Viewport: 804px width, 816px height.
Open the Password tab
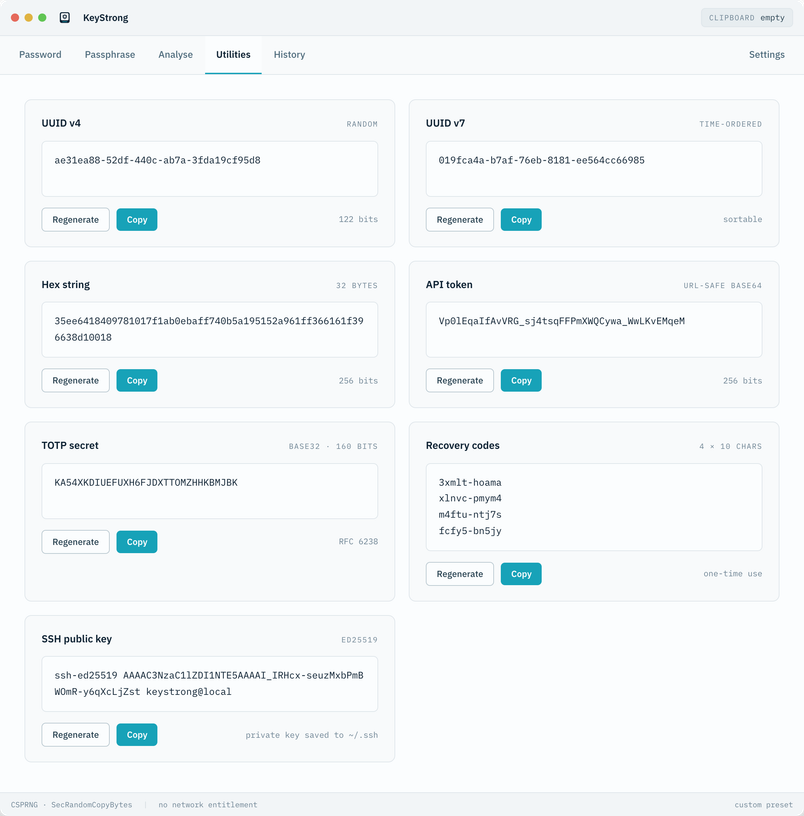pyautogui.click(x=40, y=55)
